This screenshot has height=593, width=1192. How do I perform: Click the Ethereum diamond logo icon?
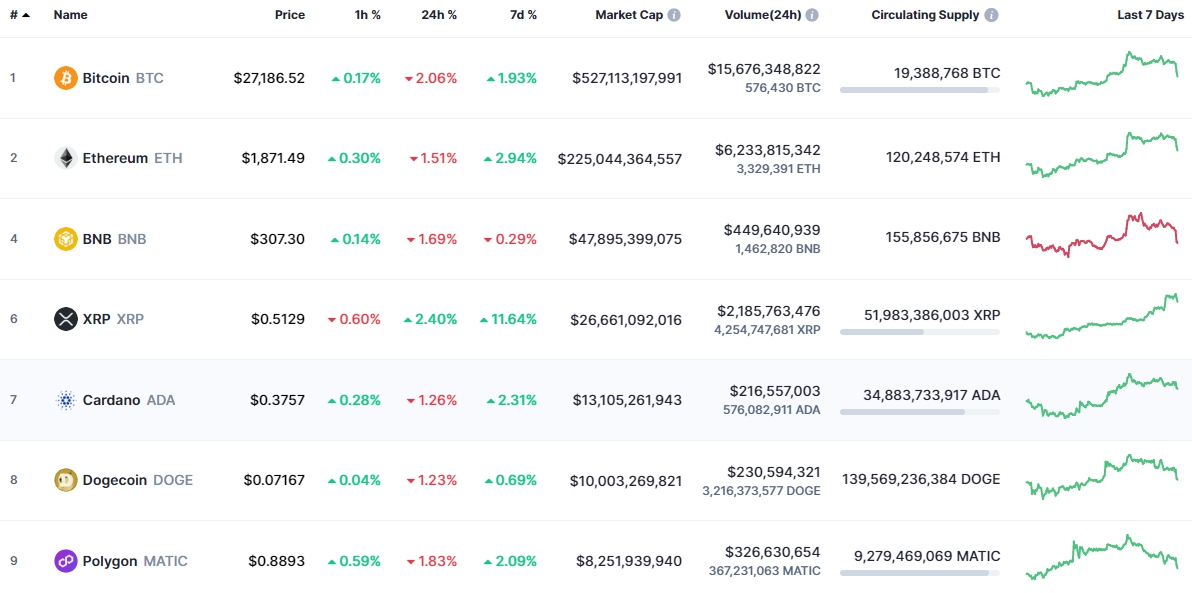tap(66, 158)
